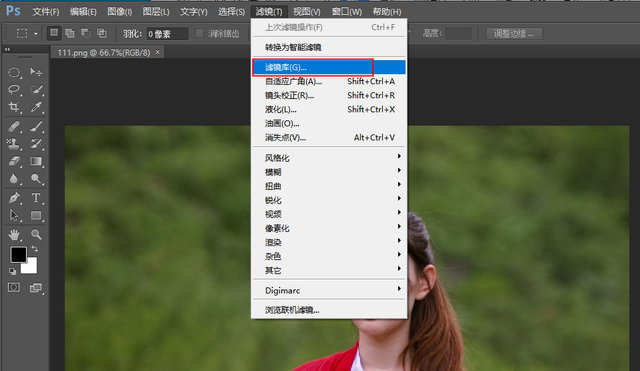Select the Zoom tool
The height and width of the screenshot is (371, 640).
coord(36,234)
